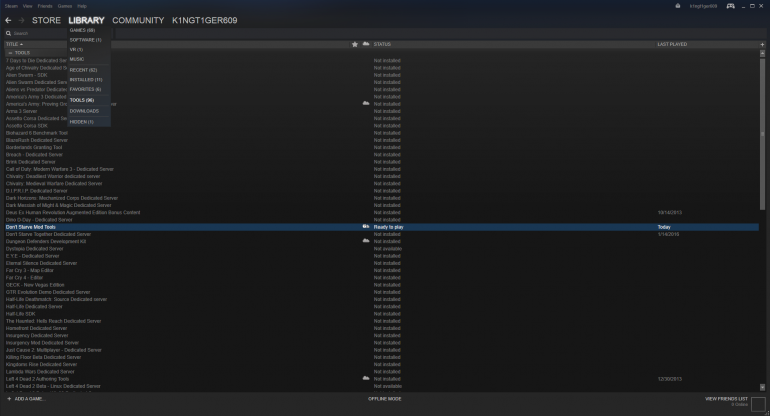Select Call of Duty: Modern Warfare 3 Dedicated Server

coord(59,169)
